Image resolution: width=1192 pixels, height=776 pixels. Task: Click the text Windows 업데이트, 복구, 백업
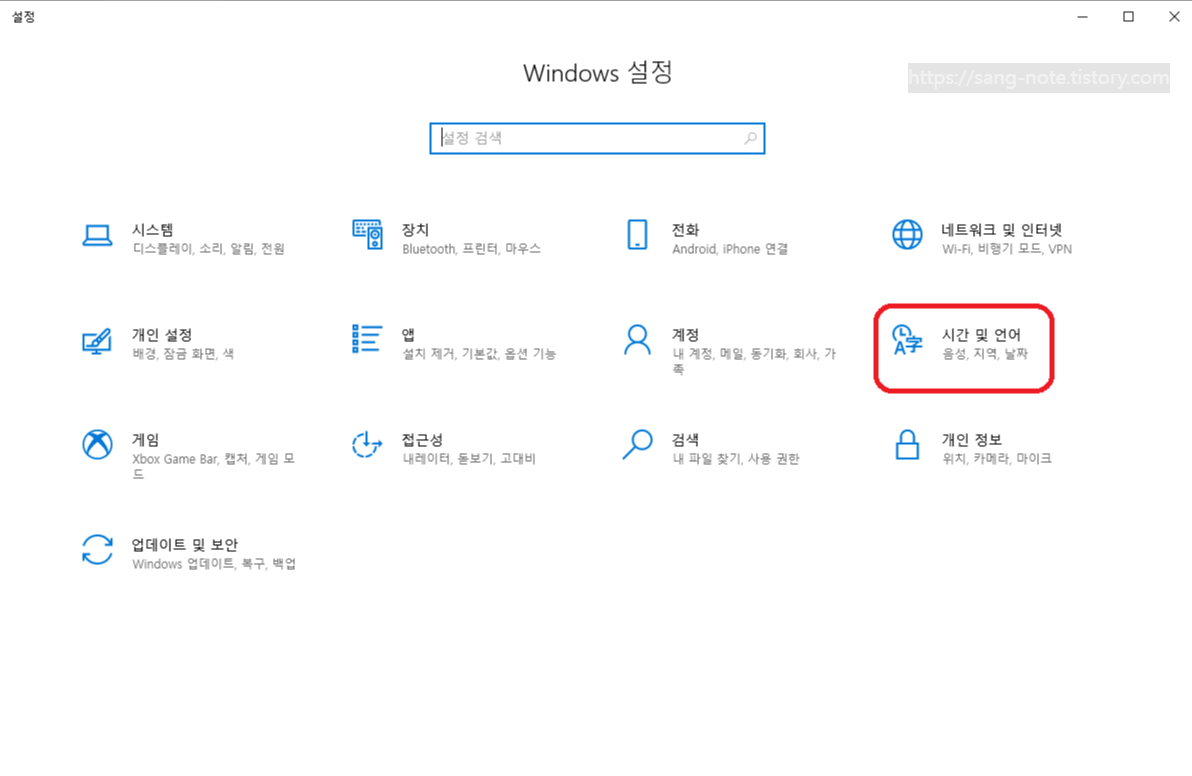(x=214, y=563)
